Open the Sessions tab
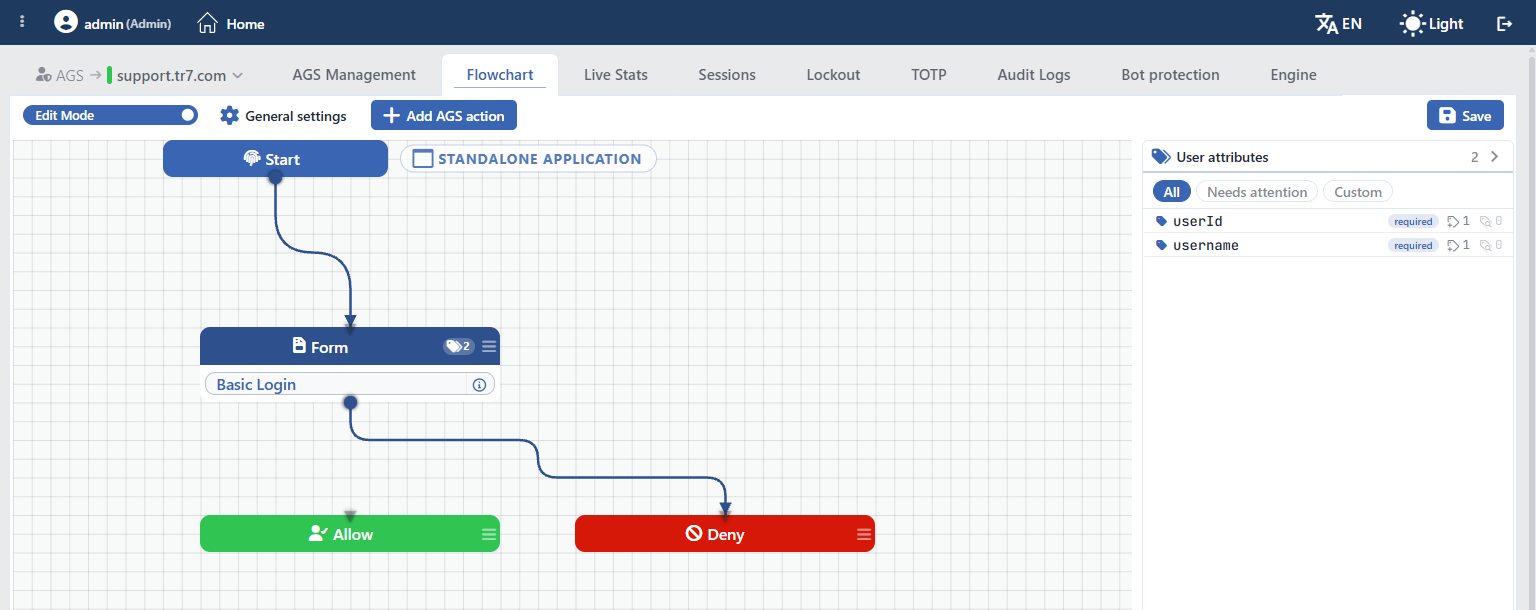This screenshot has height=610, width=1536. [727, 75]
